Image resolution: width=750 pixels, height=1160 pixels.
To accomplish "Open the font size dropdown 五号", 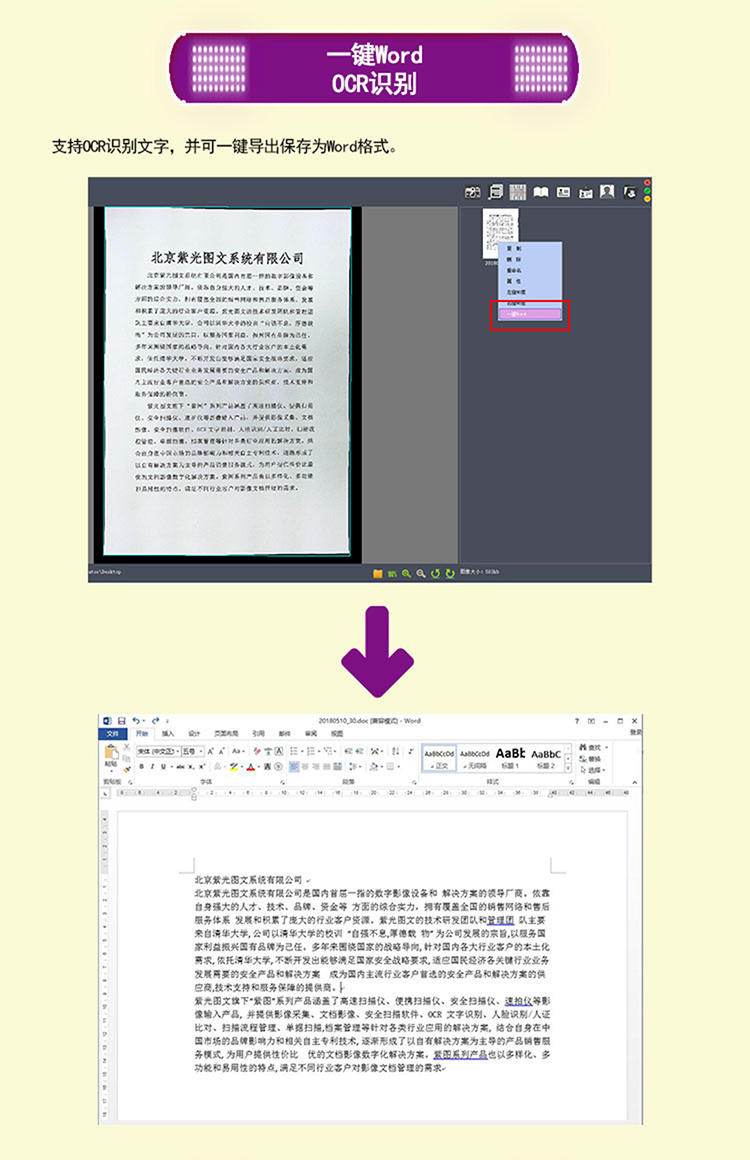I will coord(192,752).
